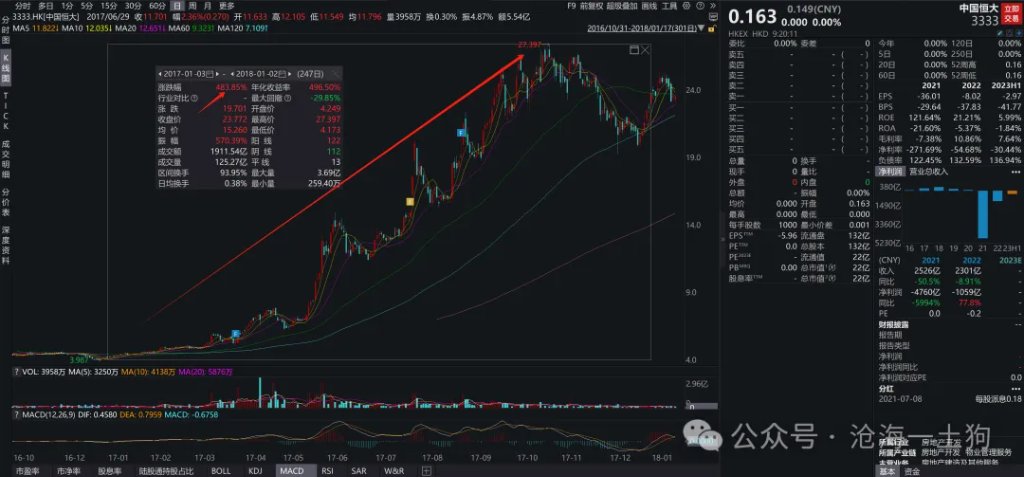Switch indicator to 股息率

110,470
